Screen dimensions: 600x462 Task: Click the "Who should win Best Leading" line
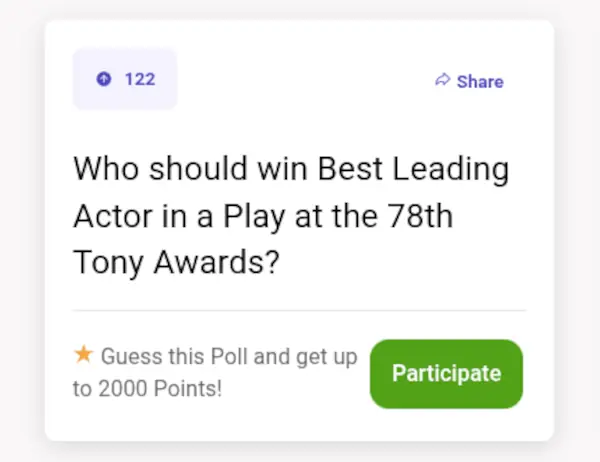(290, 169)
